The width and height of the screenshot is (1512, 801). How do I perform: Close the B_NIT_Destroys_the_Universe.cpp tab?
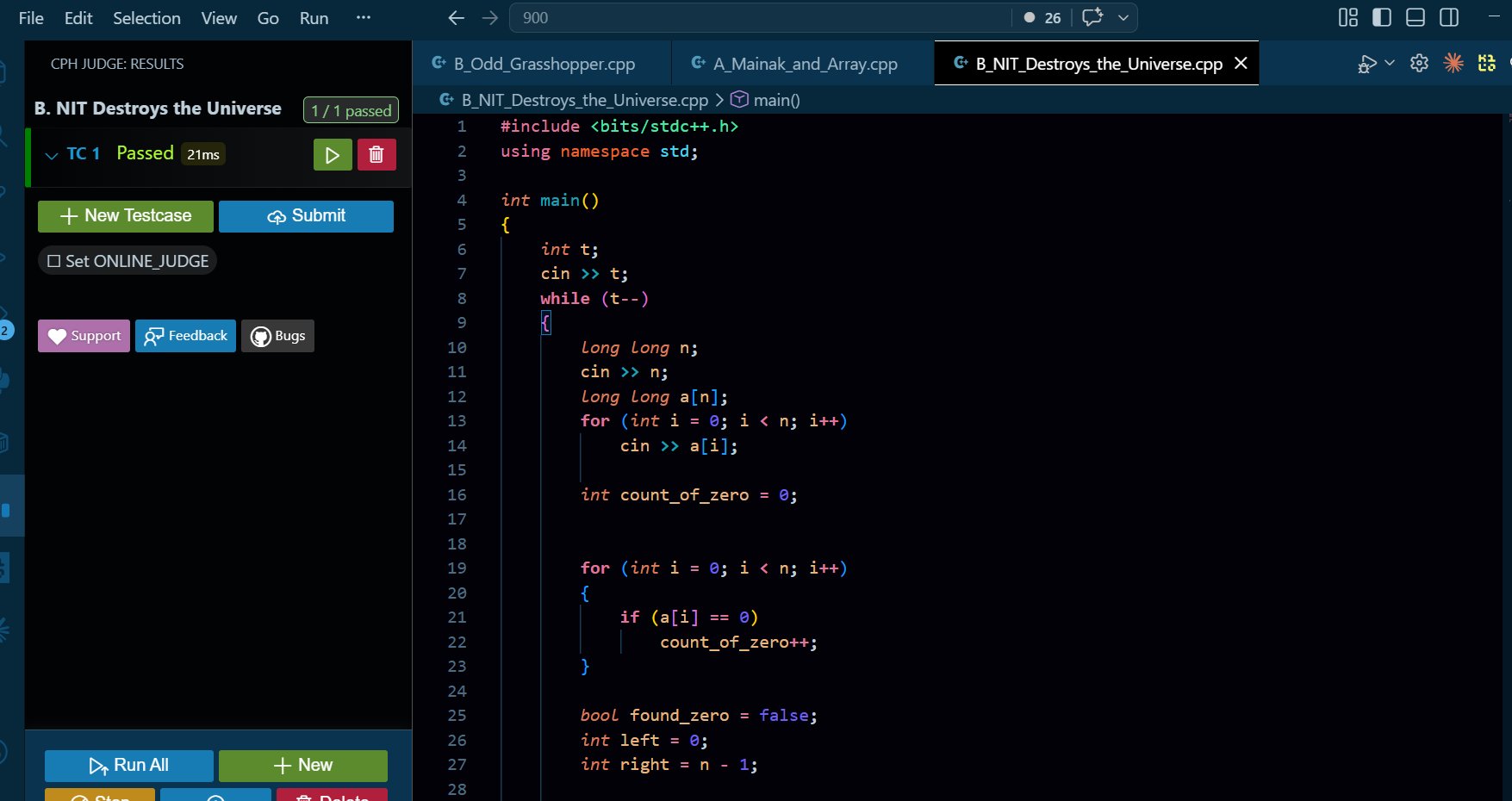tap(1241, 63)
